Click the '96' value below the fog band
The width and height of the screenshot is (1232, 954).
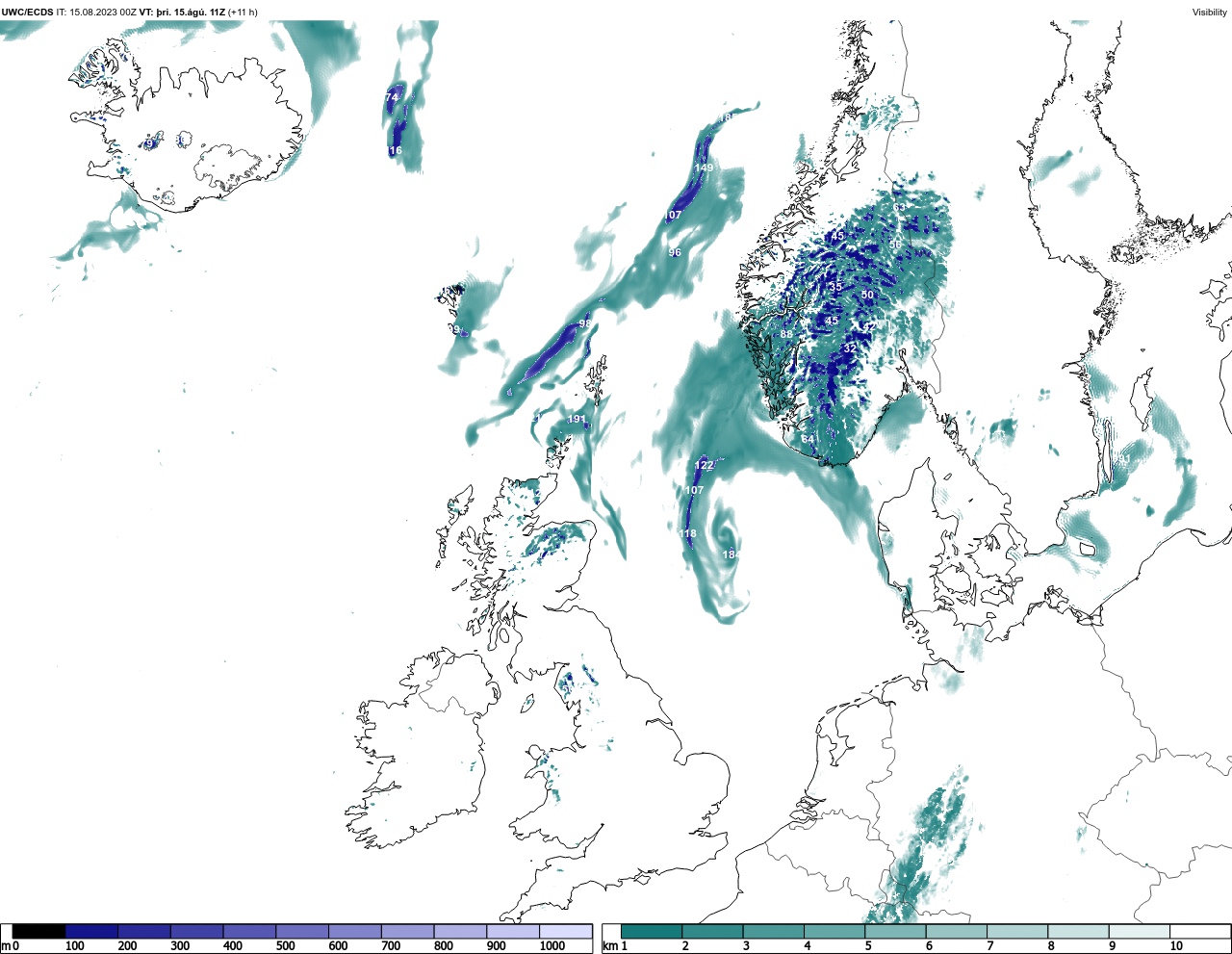[x=675, y=252]
